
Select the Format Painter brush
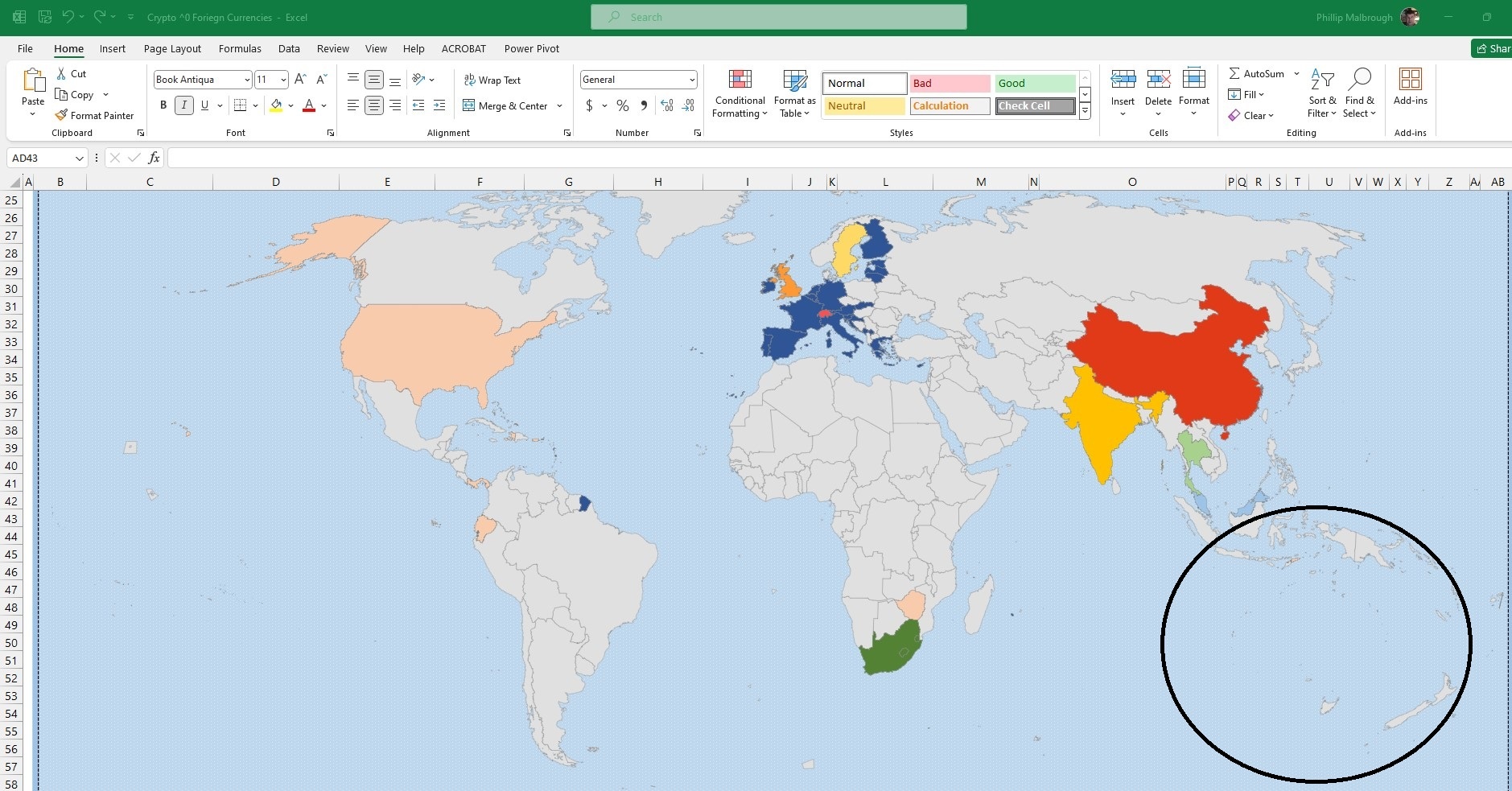[x=61, y=115]
